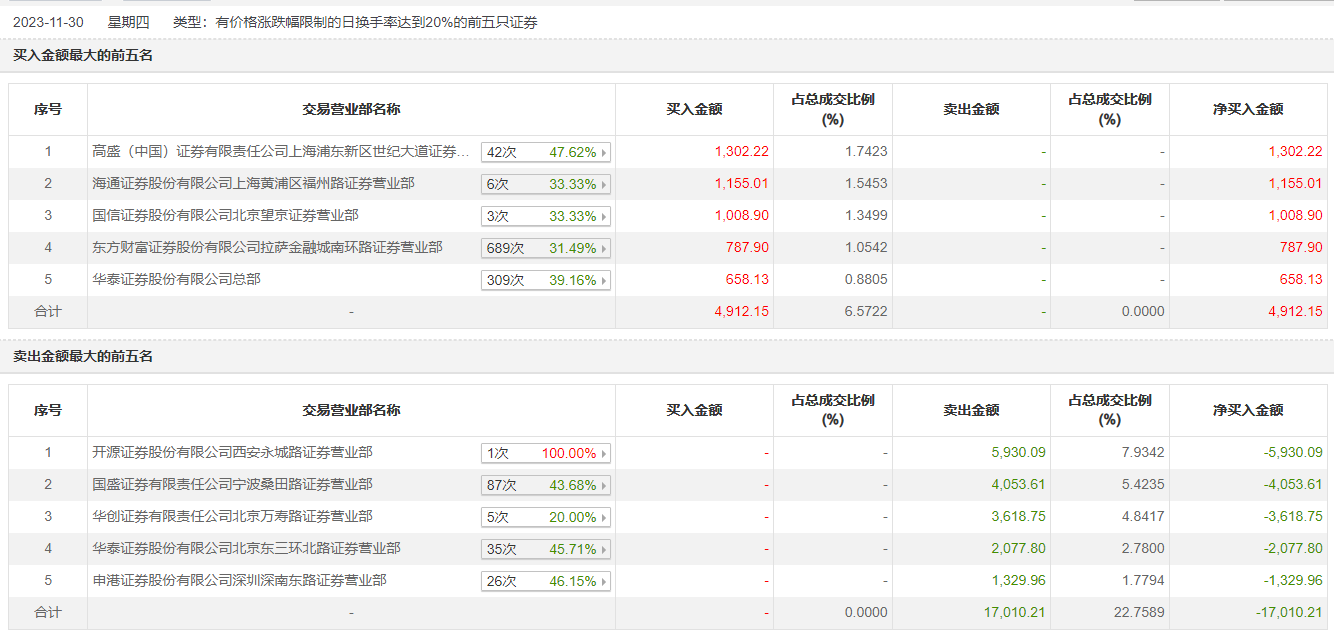Expand the 26次 46.15% dropdown
The image size is (1334, 632).
[546, 581]
